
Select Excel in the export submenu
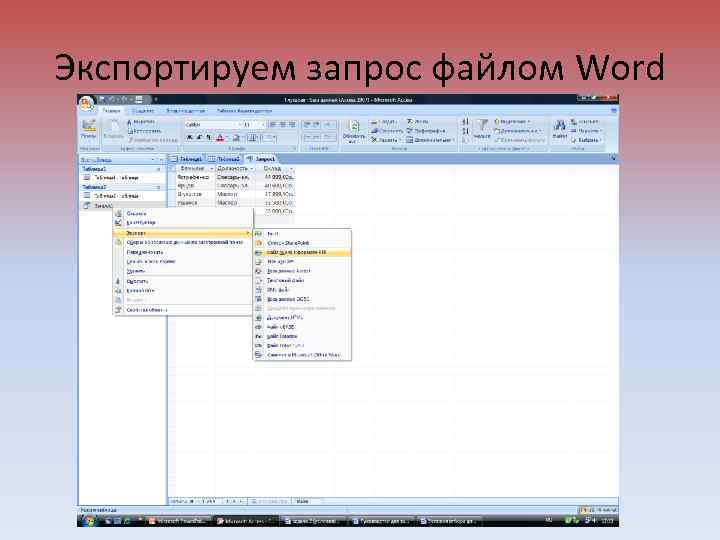coord(302,234)
